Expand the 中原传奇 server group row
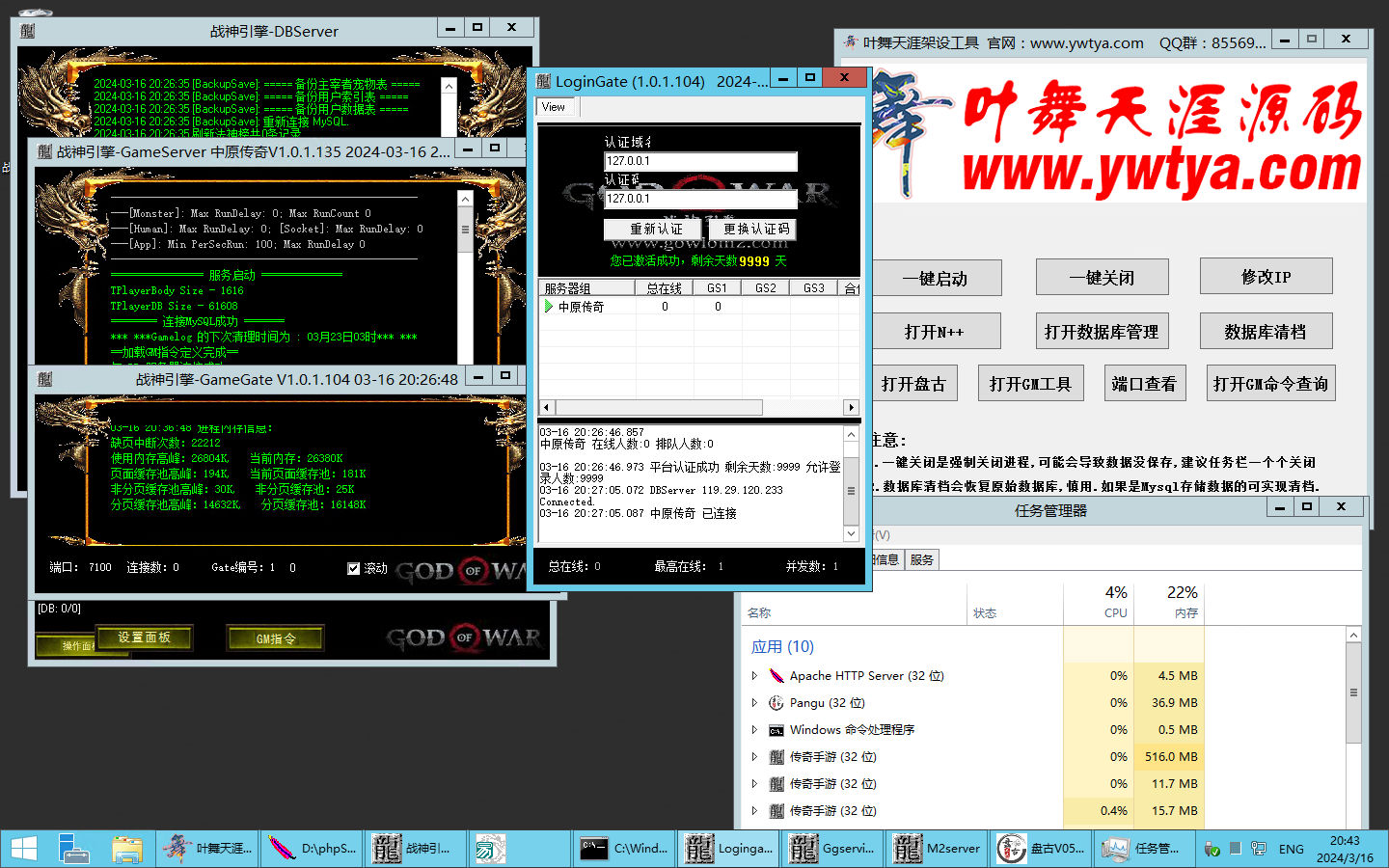This screenshot has height=868, width=1389. (x=549, y=306)
